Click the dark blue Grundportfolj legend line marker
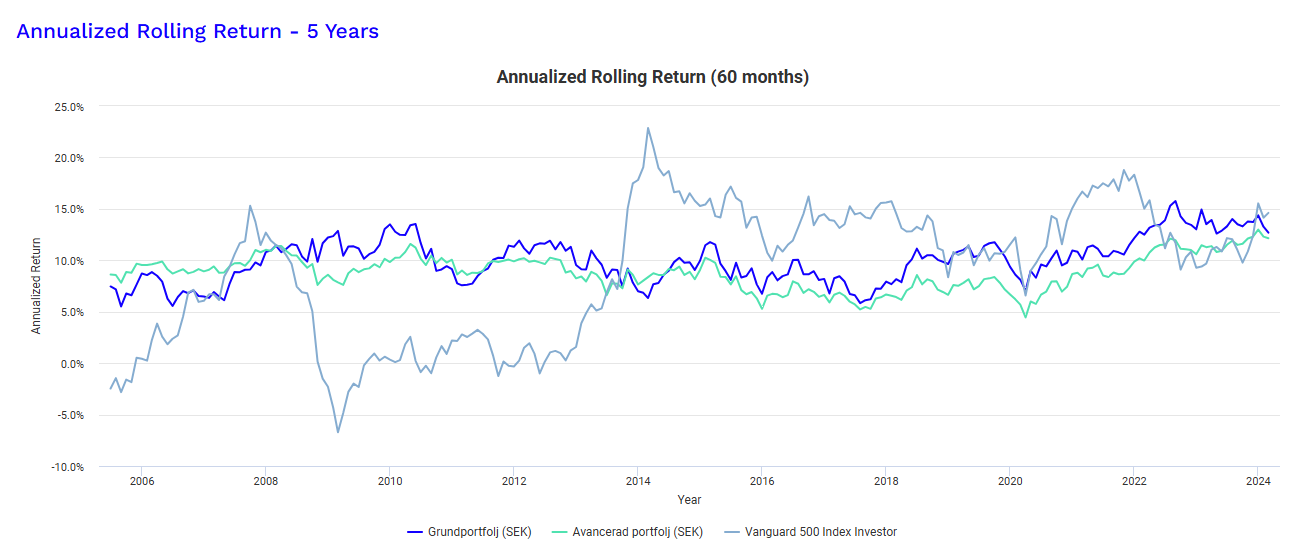 pyautogui.click(x=417, y=532)
